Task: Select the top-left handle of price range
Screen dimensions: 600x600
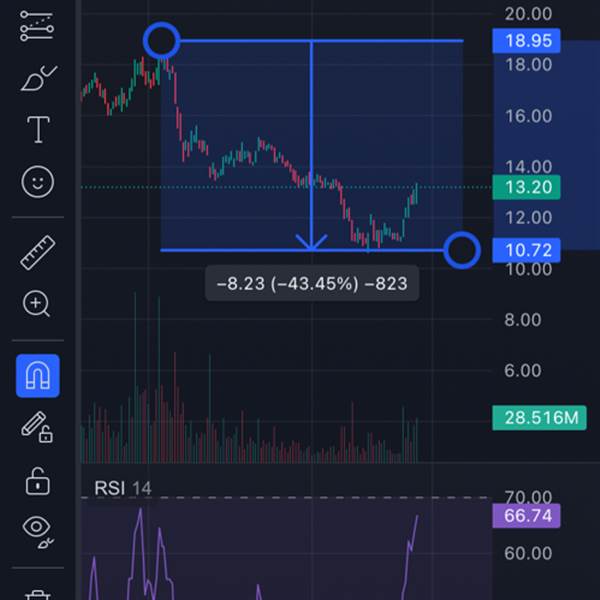Action: coord(161,41)
